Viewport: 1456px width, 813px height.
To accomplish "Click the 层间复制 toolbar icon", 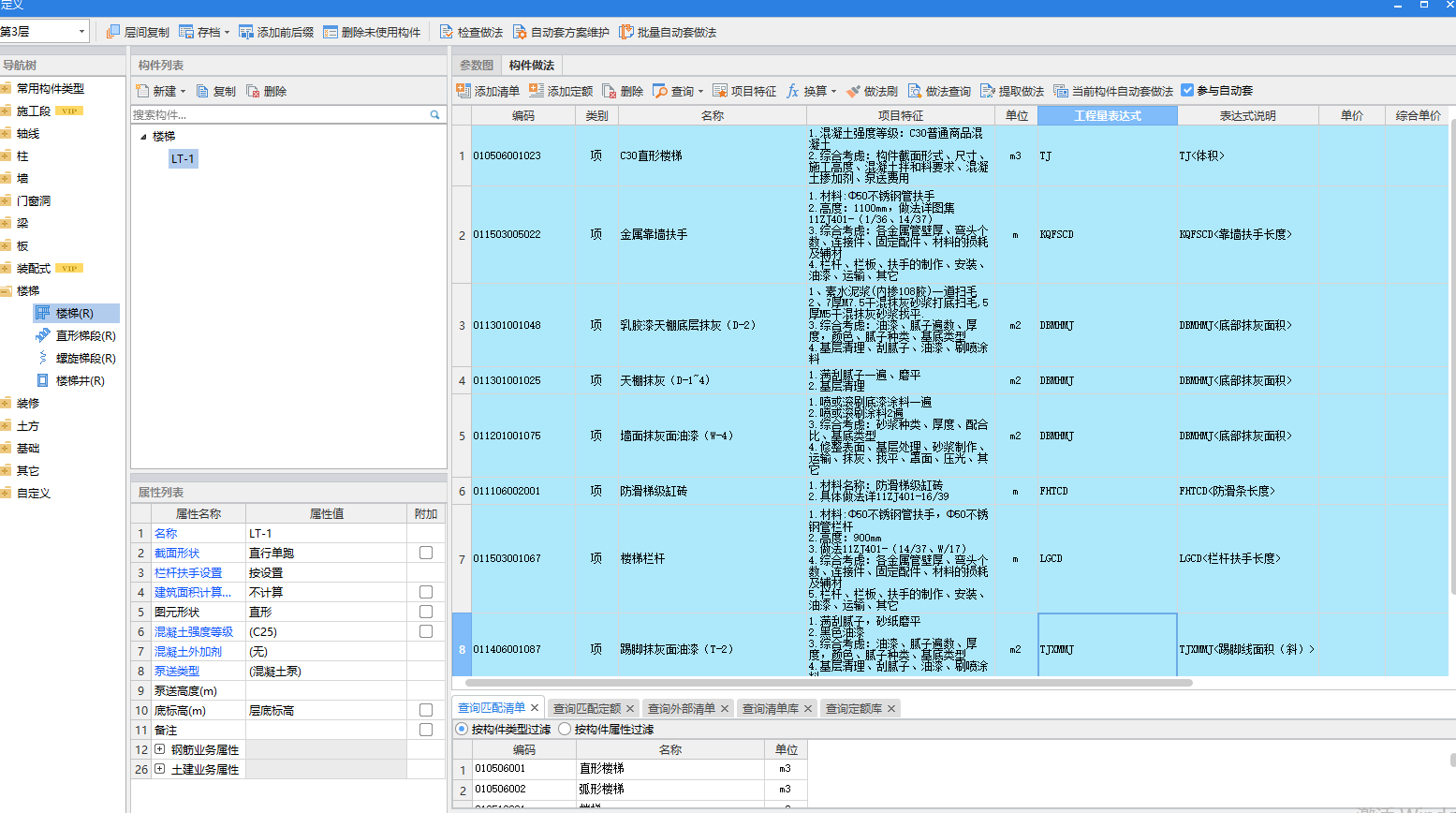I will coord(113,32).
